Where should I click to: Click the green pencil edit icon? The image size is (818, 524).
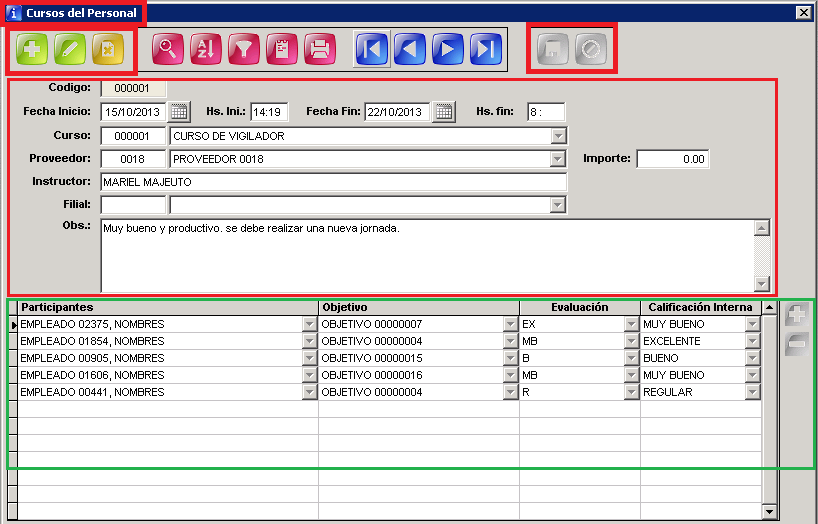point(70,49)
